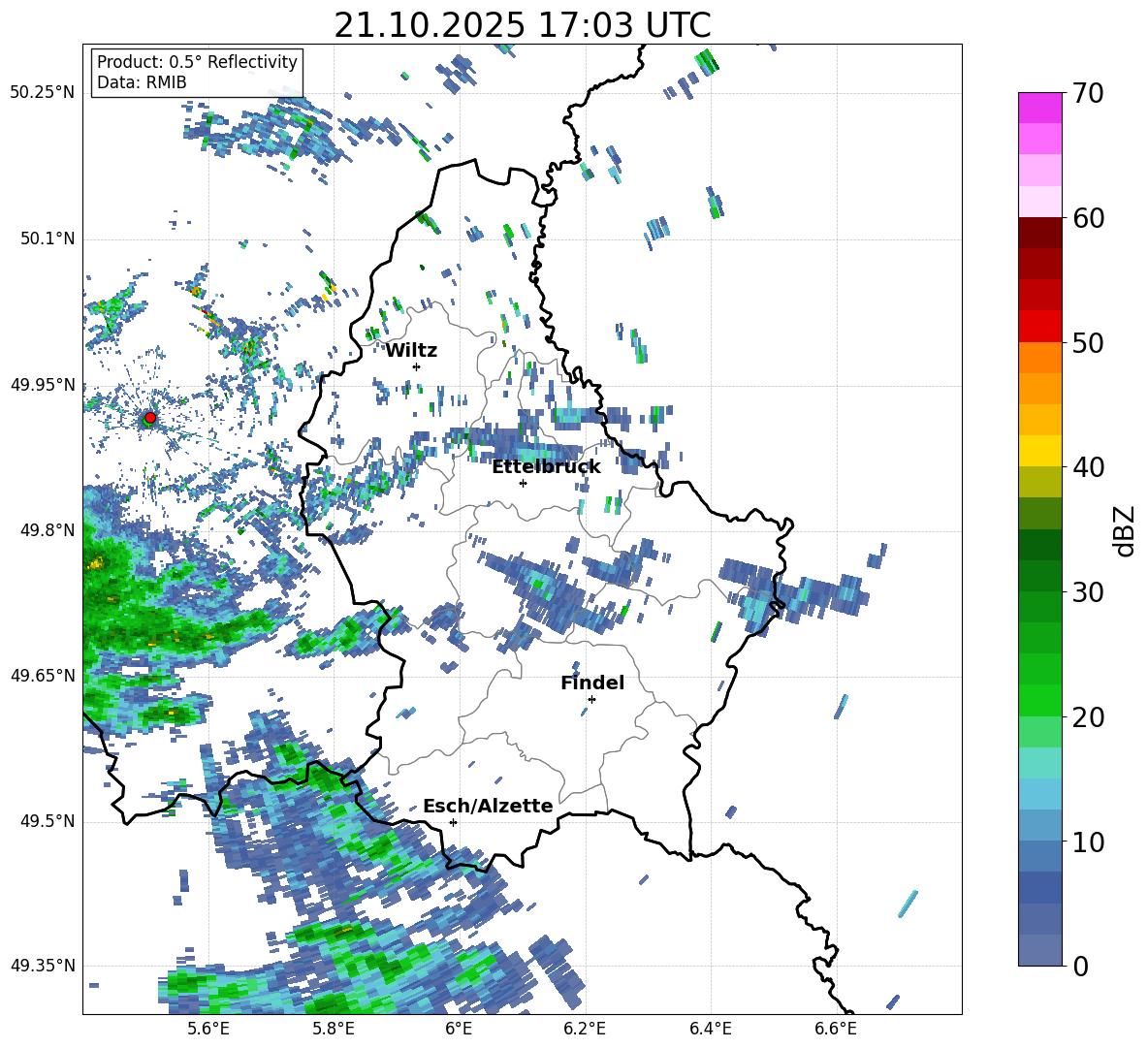This screenshot has width=1148, height=1048.
Task: Click the 20 colorbar tick label
Action: tap(1088, 717)
